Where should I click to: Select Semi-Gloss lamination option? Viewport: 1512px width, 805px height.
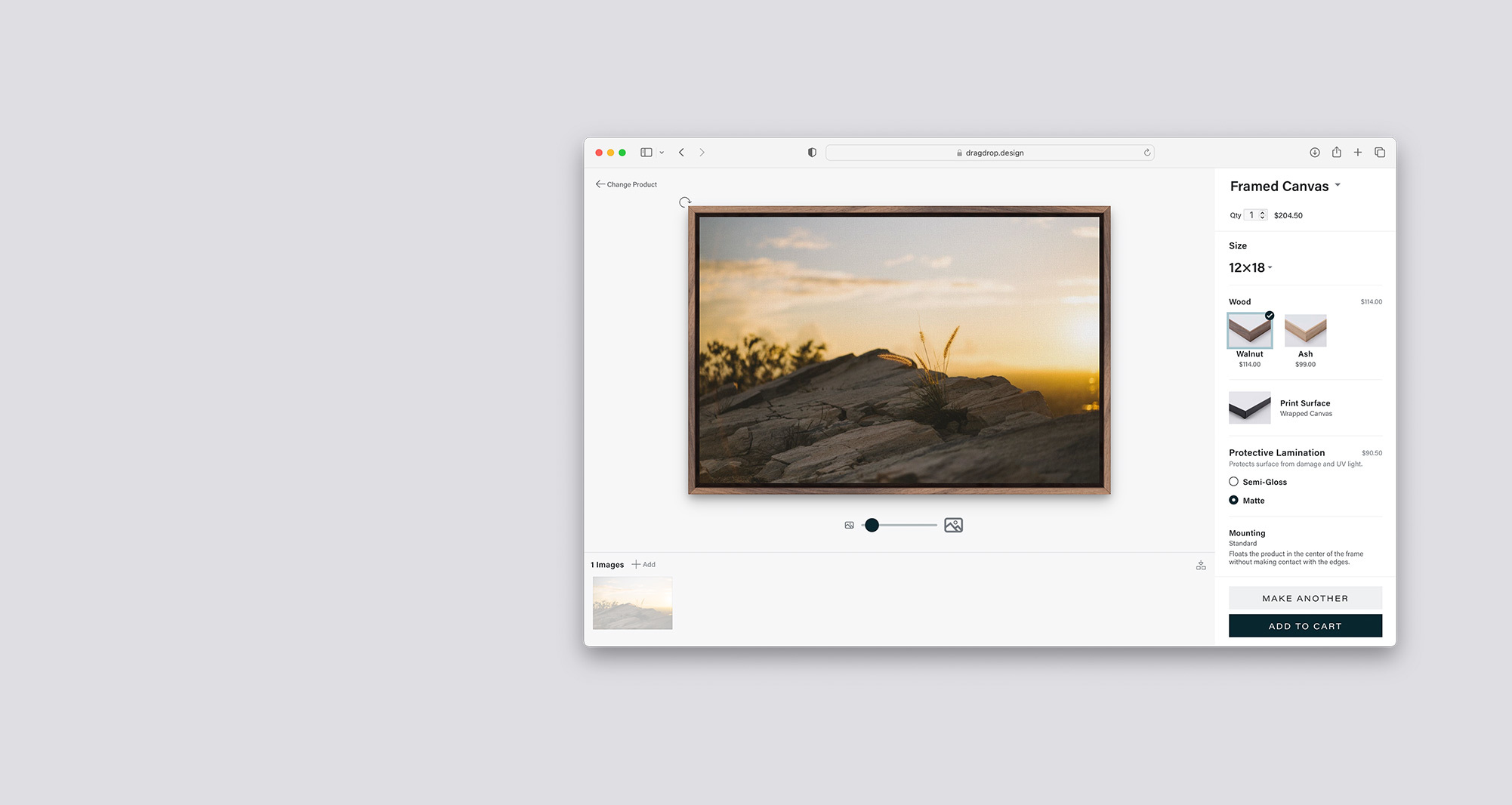(1233, 482)
